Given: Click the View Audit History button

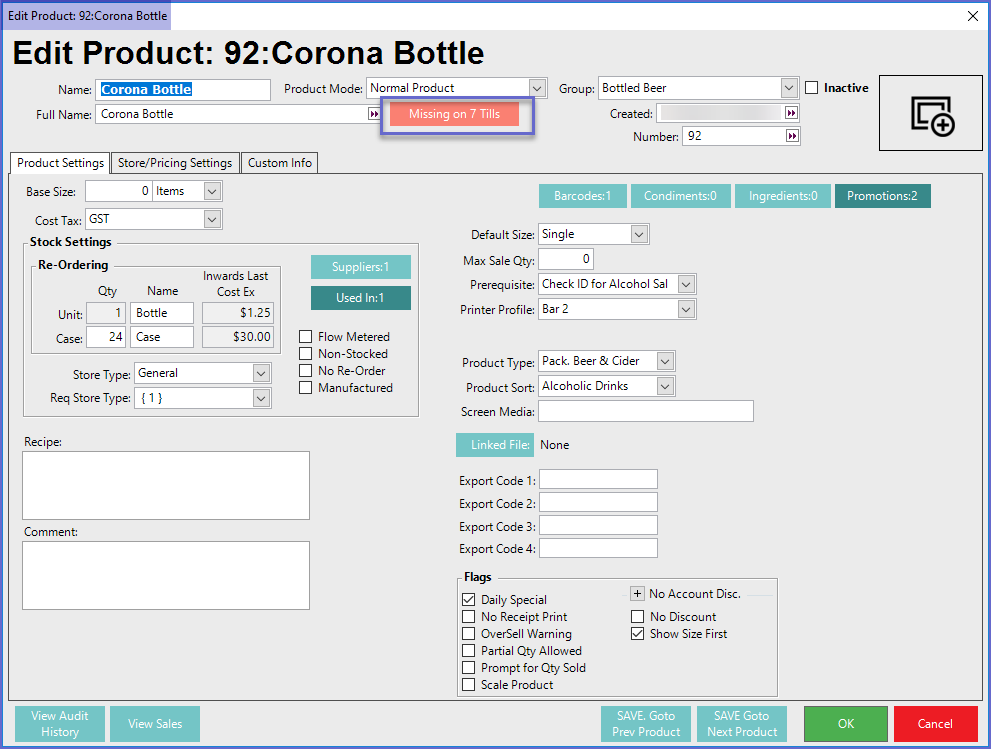Looking at the screenshot, I should [60, 724].
